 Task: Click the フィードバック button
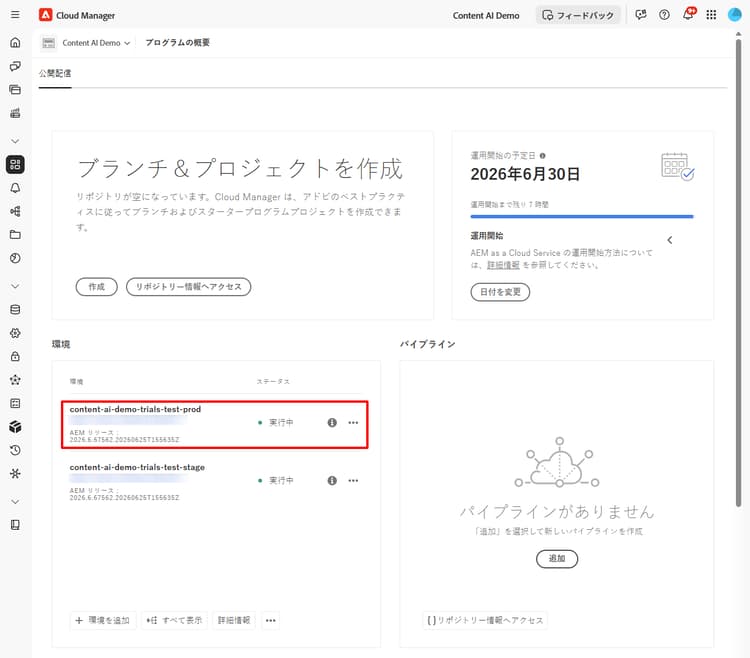(x=578, y=15)
